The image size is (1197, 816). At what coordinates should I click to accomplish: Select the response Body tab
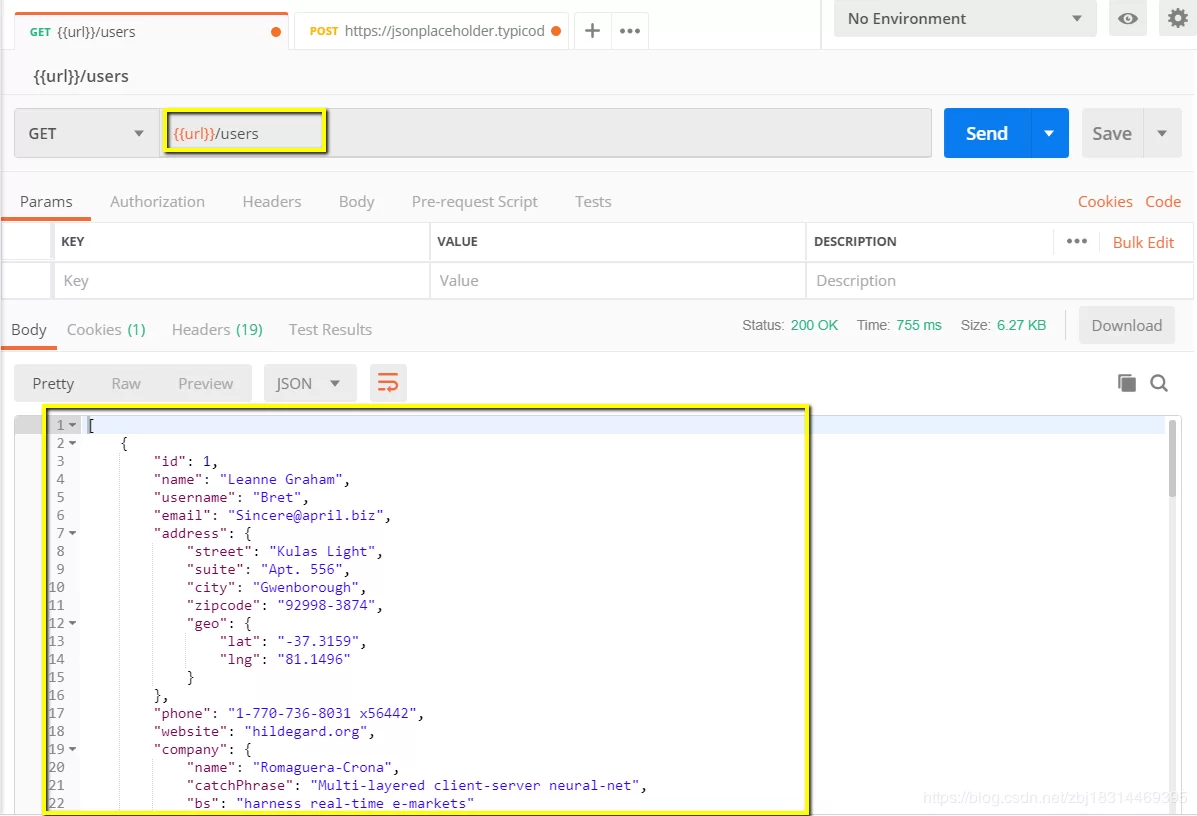(x=29, y=330)
